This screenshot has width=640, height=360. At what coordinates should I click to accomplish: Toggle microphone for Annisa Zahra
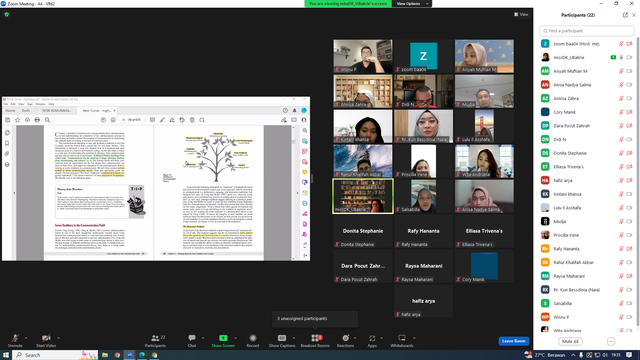tap(621, 98)
